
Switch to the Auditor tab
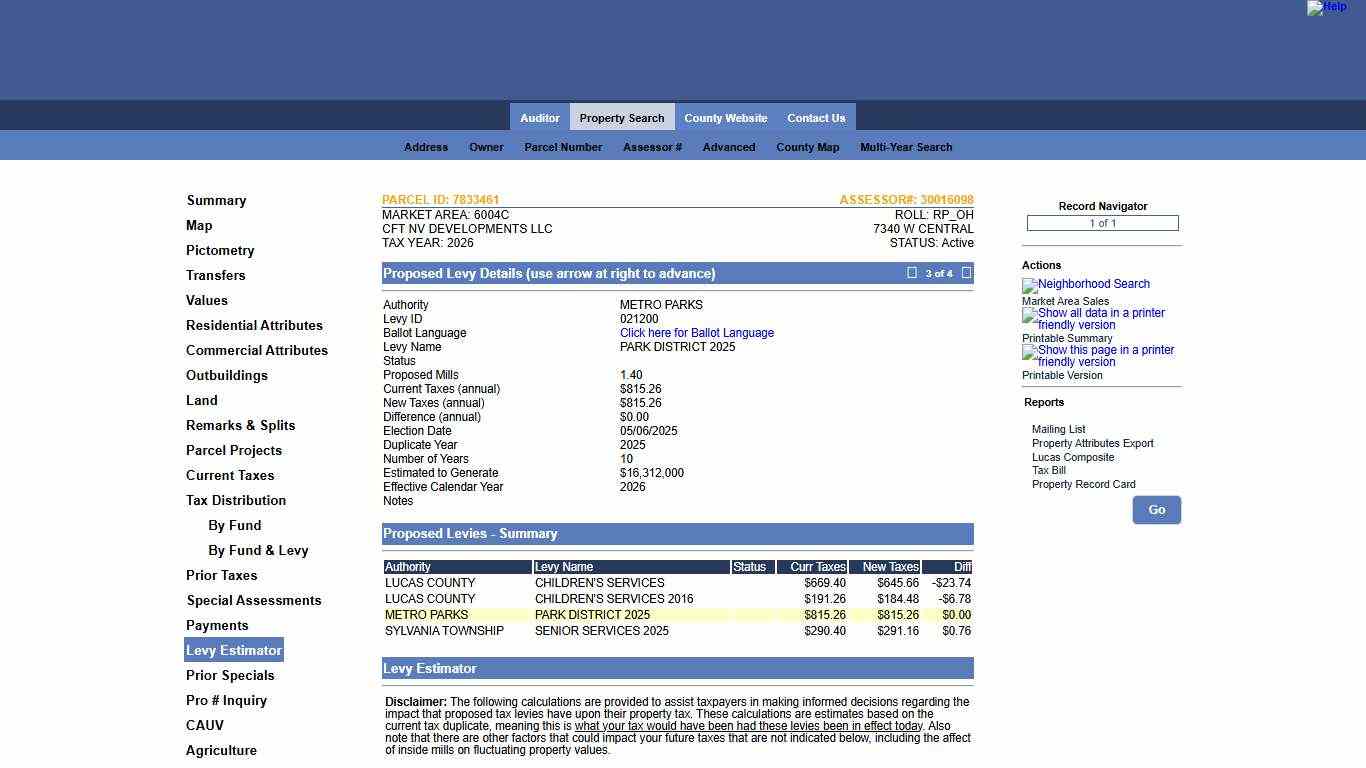pos(540,117)
